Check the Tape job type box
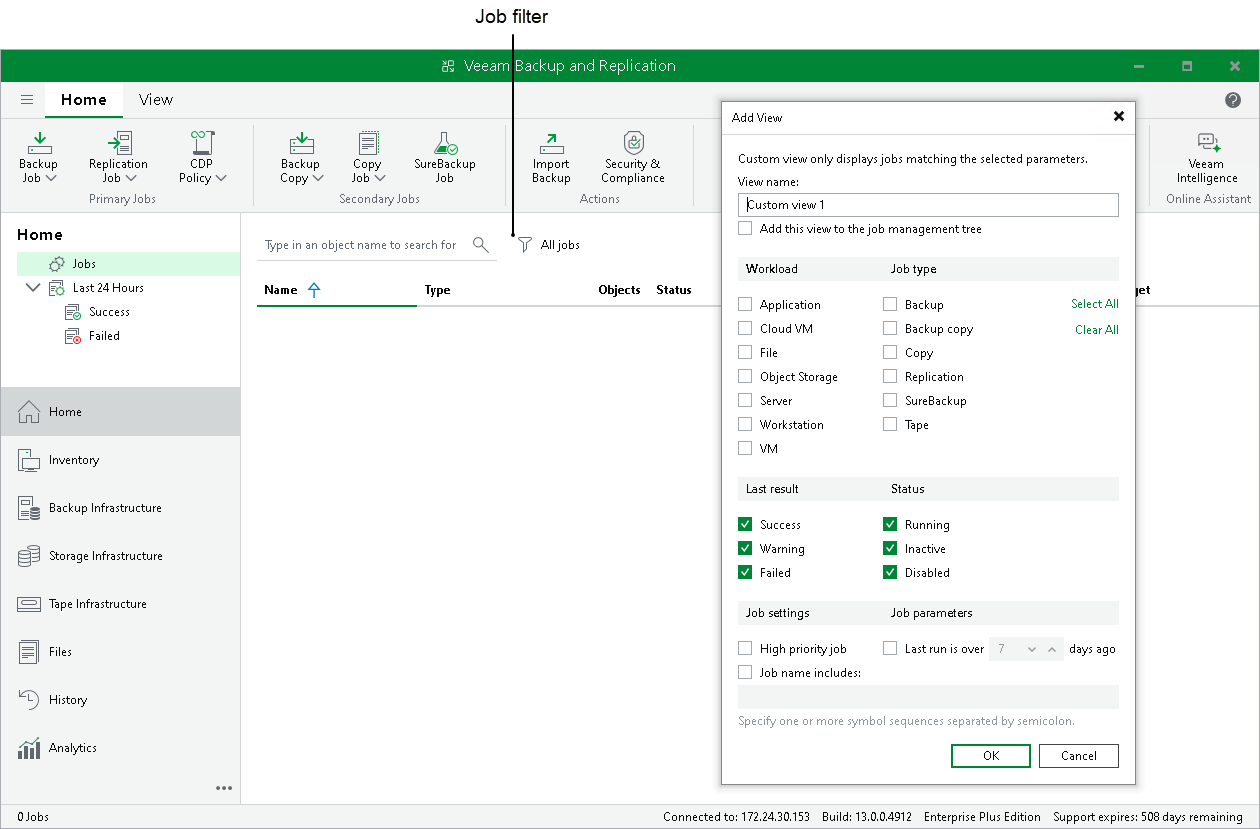Image resolution: width=1260 pixels, height=829 pixels. pos(890,424)
